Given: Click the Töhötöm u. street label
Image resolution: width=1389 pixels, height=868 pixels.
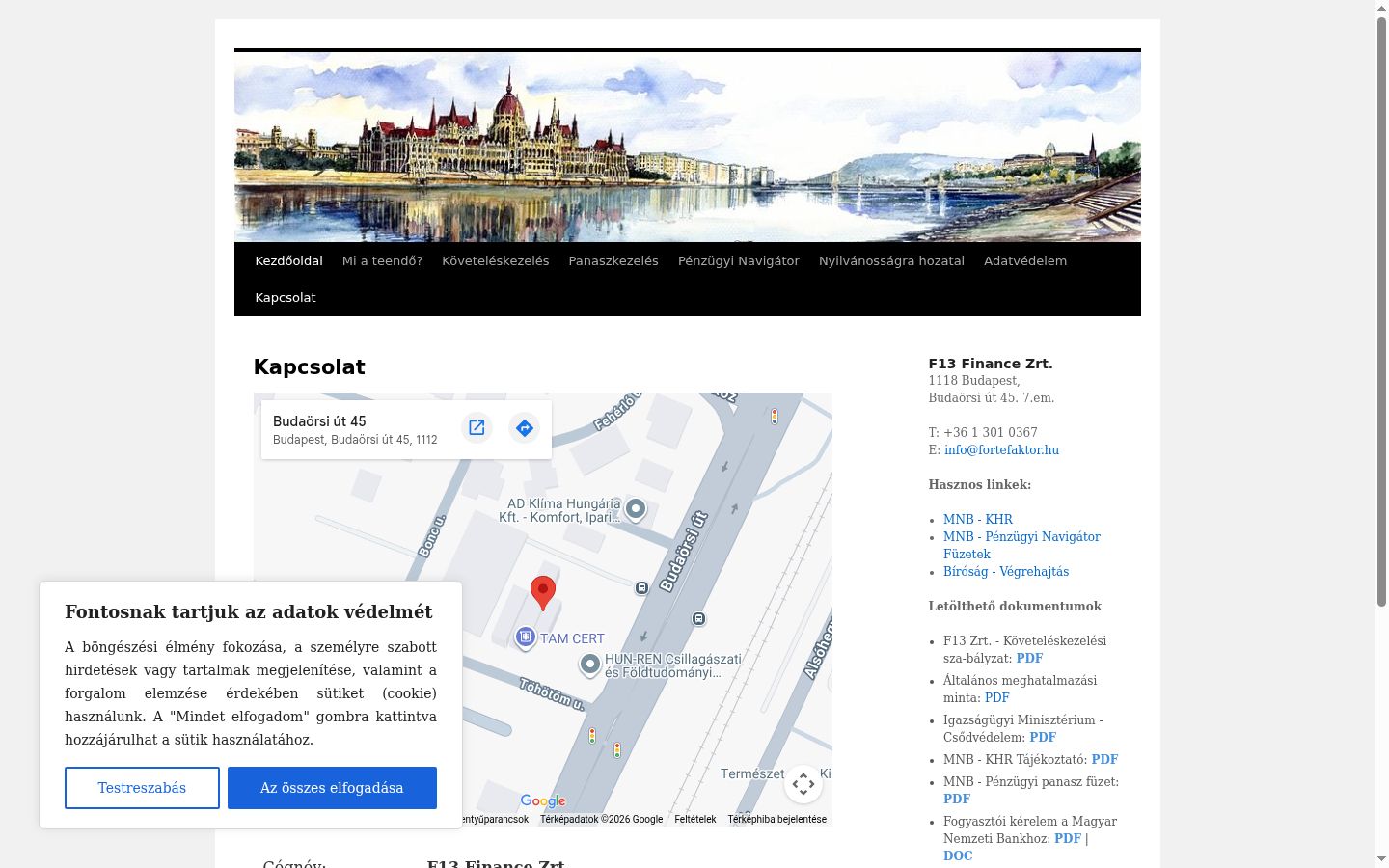Looking at the screenshot, I should tap(553, 694).
